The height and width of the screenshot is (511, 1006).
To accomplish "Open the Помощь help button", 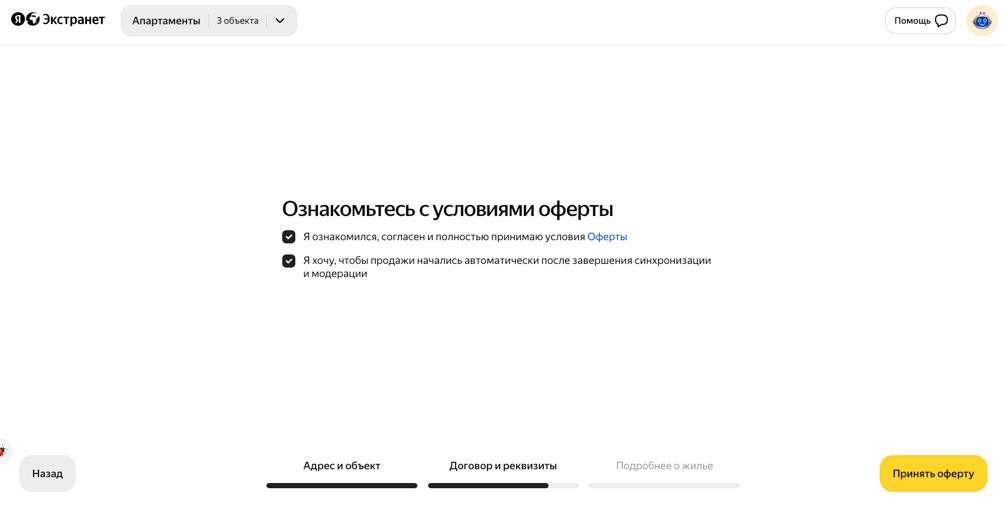I will pos(920,21).
